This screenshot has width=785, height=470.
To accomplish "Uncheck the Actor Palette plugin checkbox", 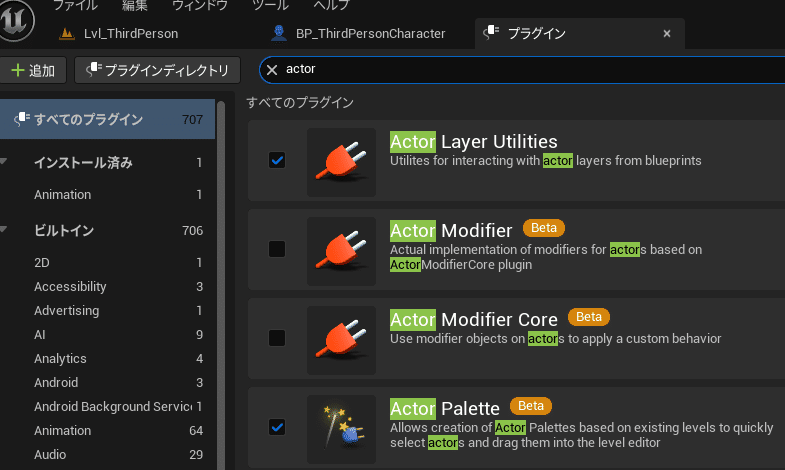I will pos(277,427).
